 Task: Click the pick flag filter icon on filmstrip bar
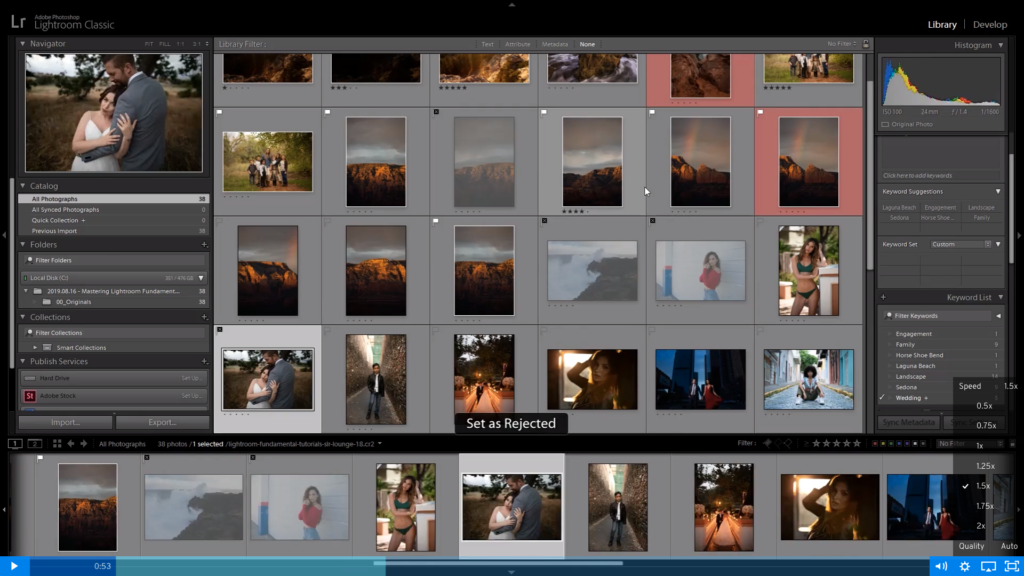pyautogui.click(x=766, y=442)
